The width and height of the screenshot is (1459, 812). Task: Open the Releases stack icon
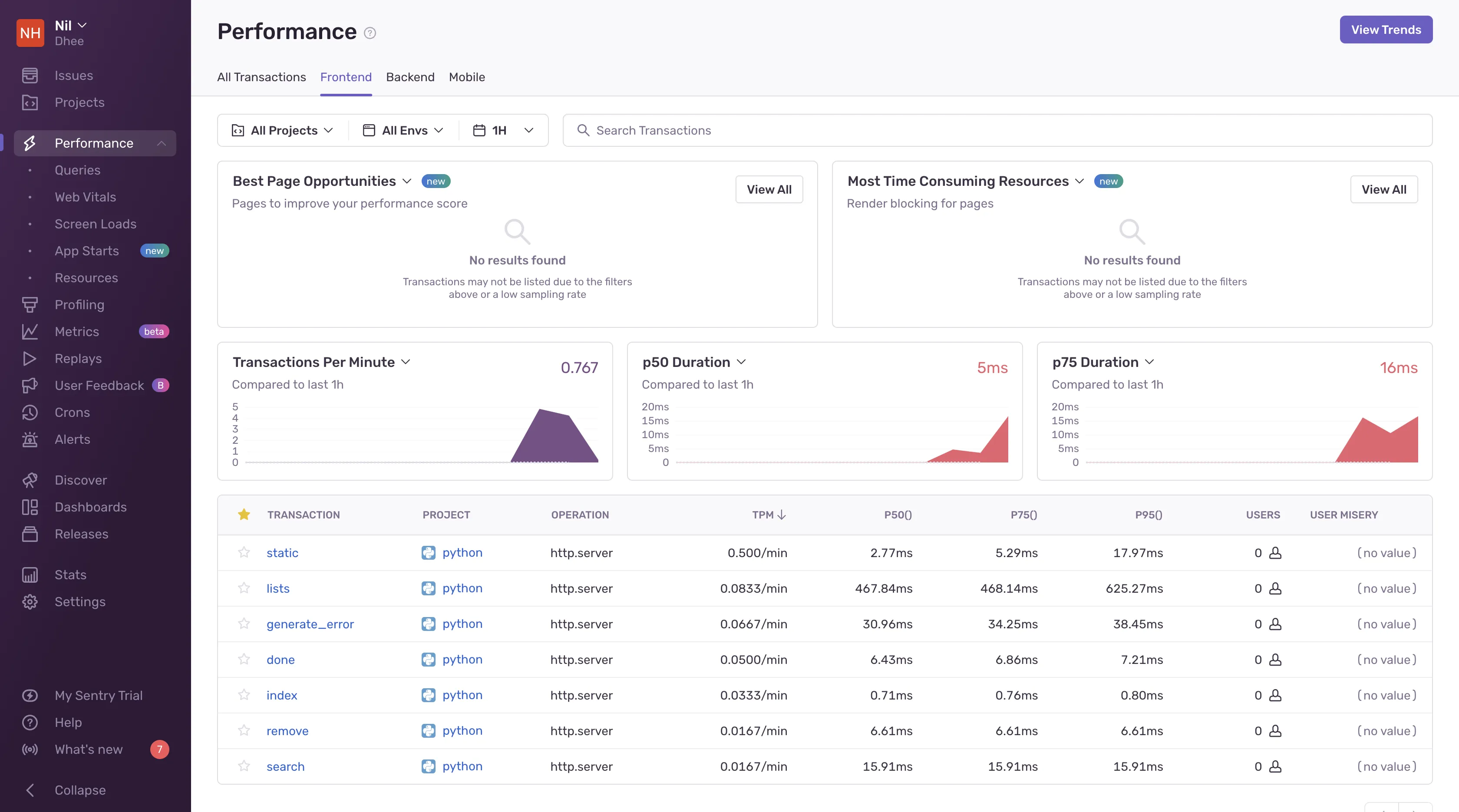30,534
